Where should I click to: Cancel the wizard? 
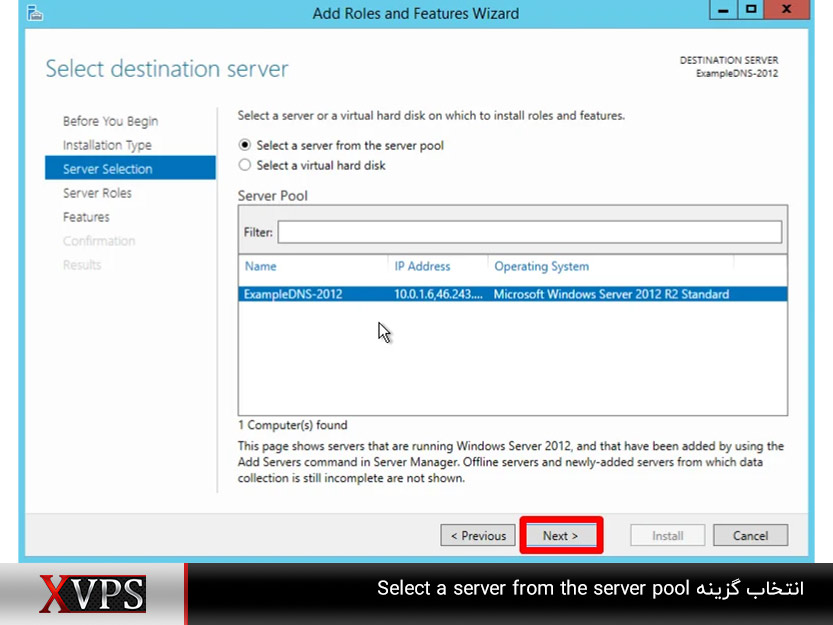coord(750,535)
